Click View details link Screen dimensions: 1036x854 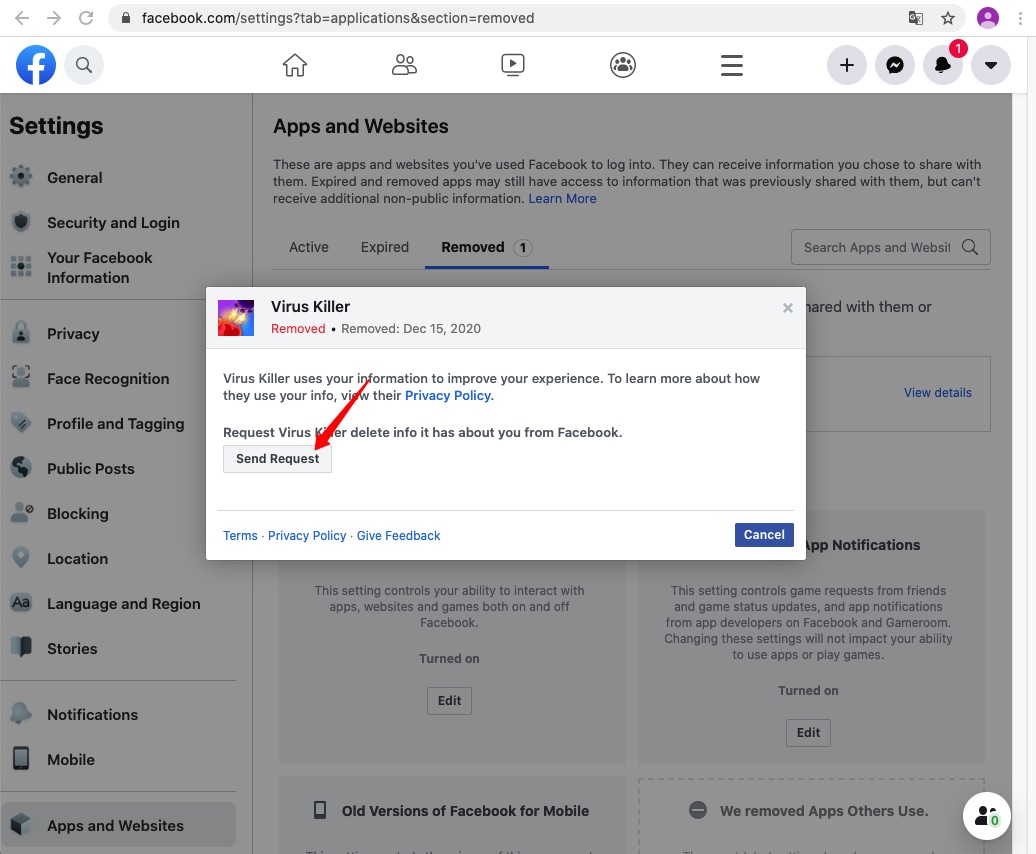tap(938, 393)
